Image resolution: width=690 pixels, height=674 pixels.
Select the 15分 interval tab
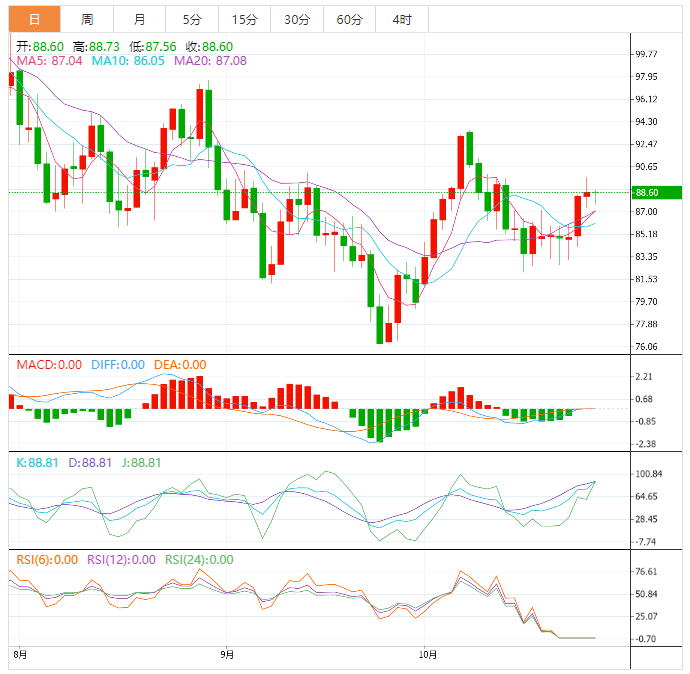click(244, 20)
